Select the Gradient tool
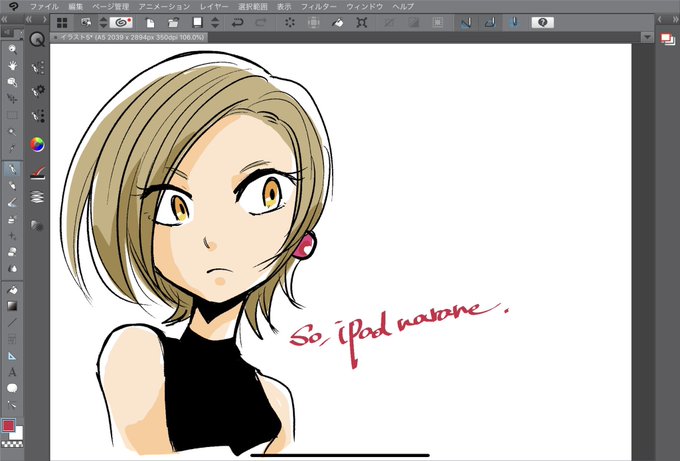Viewport: 680px width, 461px height. pyautogui.click(x=12, y=306)
